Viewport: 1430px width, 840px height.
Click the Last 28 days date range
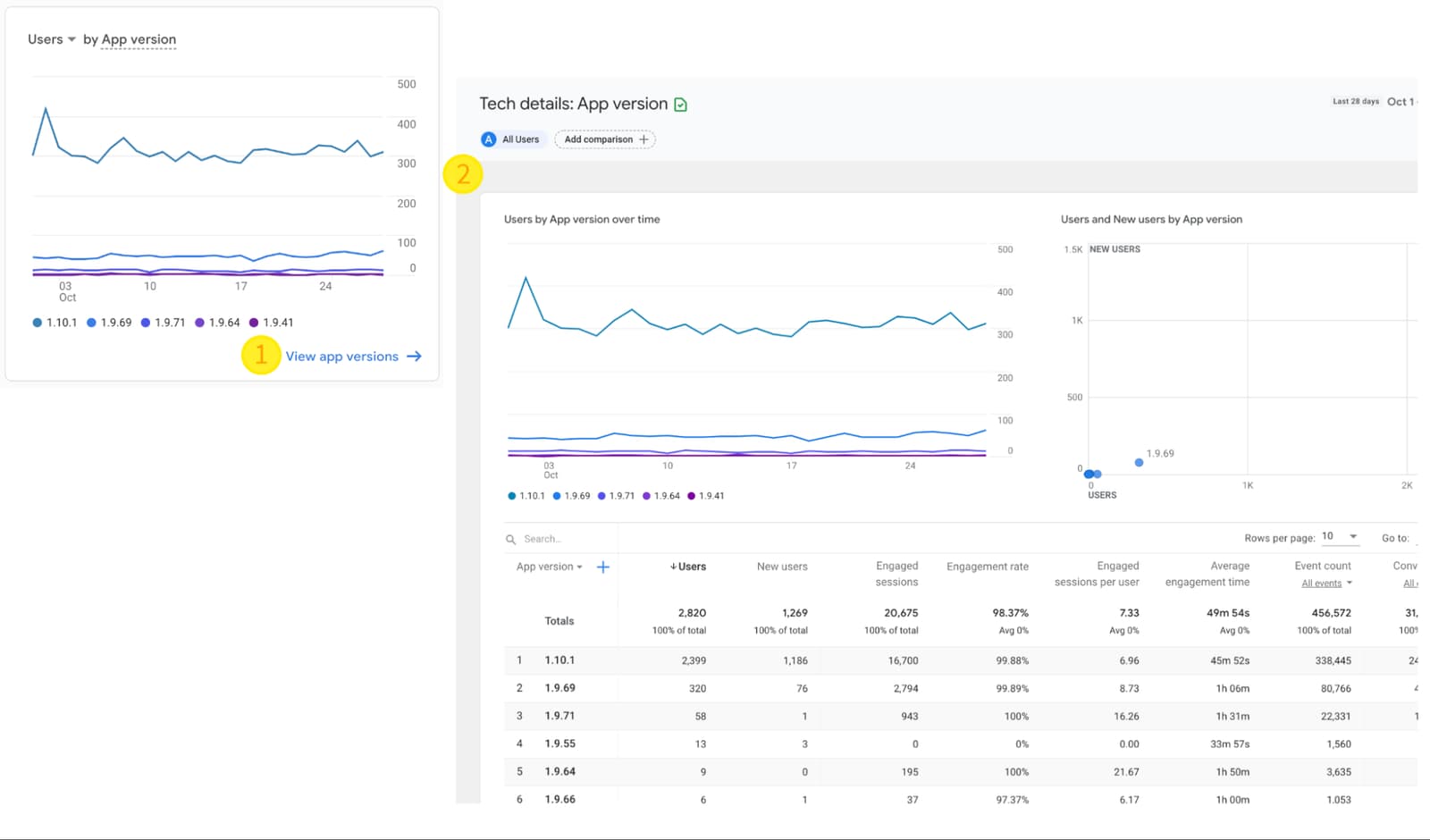1356,102
